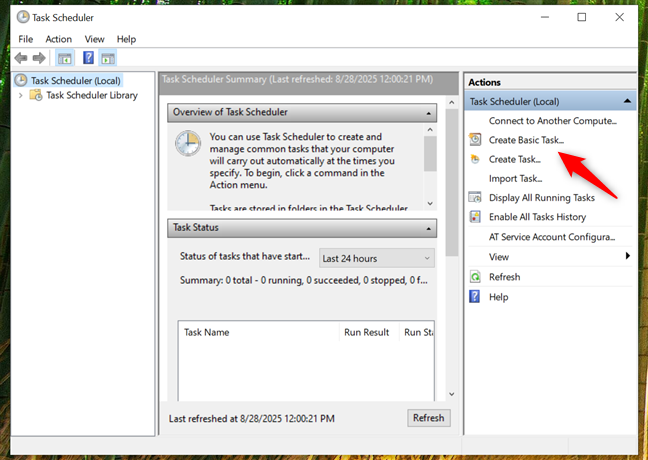
Task: Click Connect to Another Computer action
Action: click(553, 121)
